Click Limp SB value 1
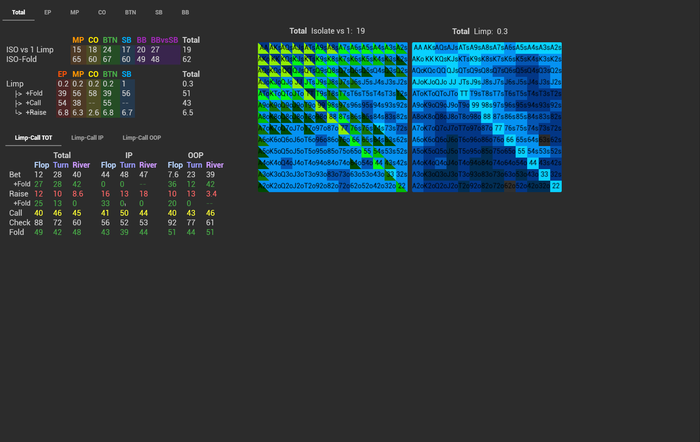Screen dimensions: 700x442 [x=124, y=84]
